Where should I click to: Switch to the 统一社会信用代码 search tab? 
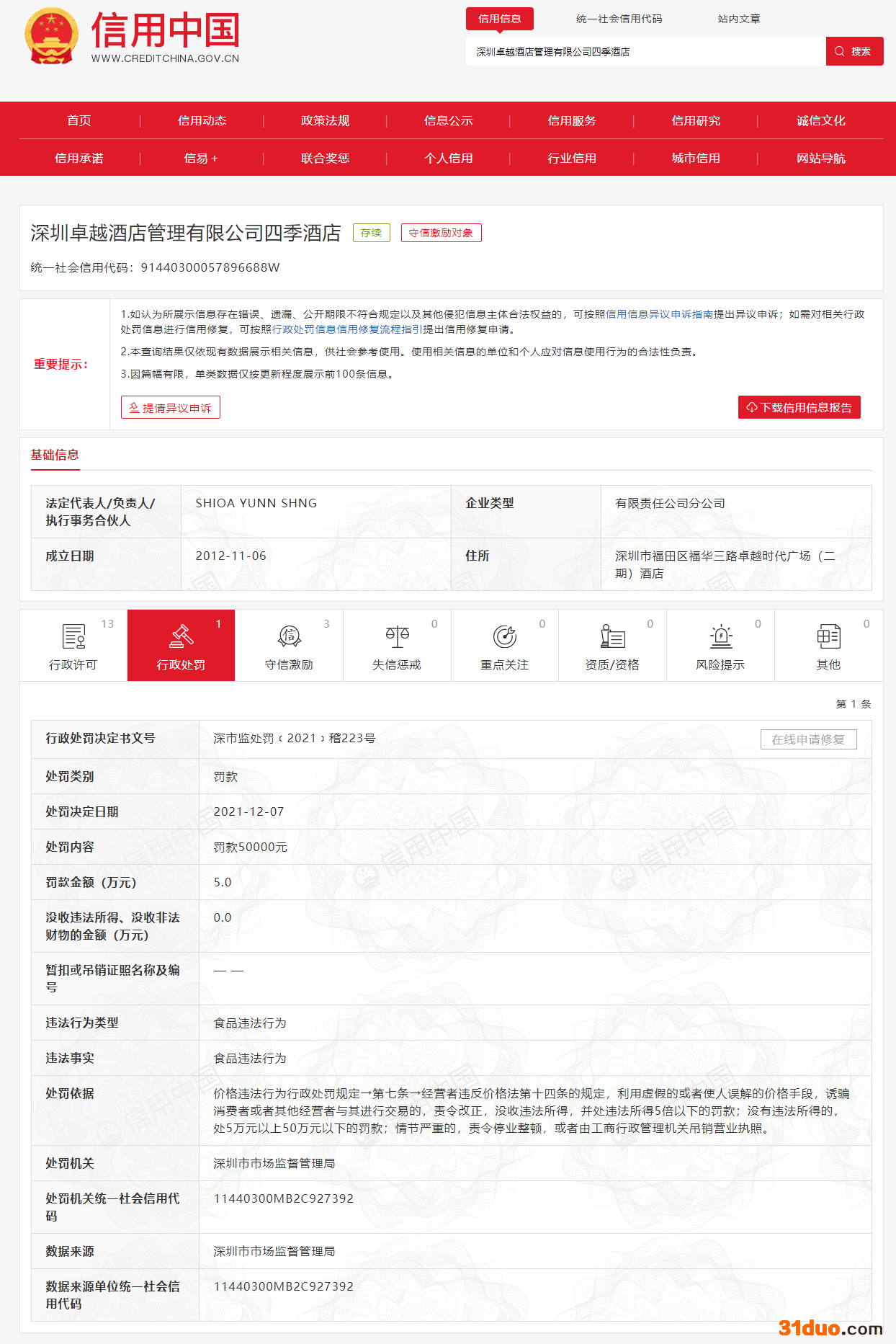click(x=619, y=19)
